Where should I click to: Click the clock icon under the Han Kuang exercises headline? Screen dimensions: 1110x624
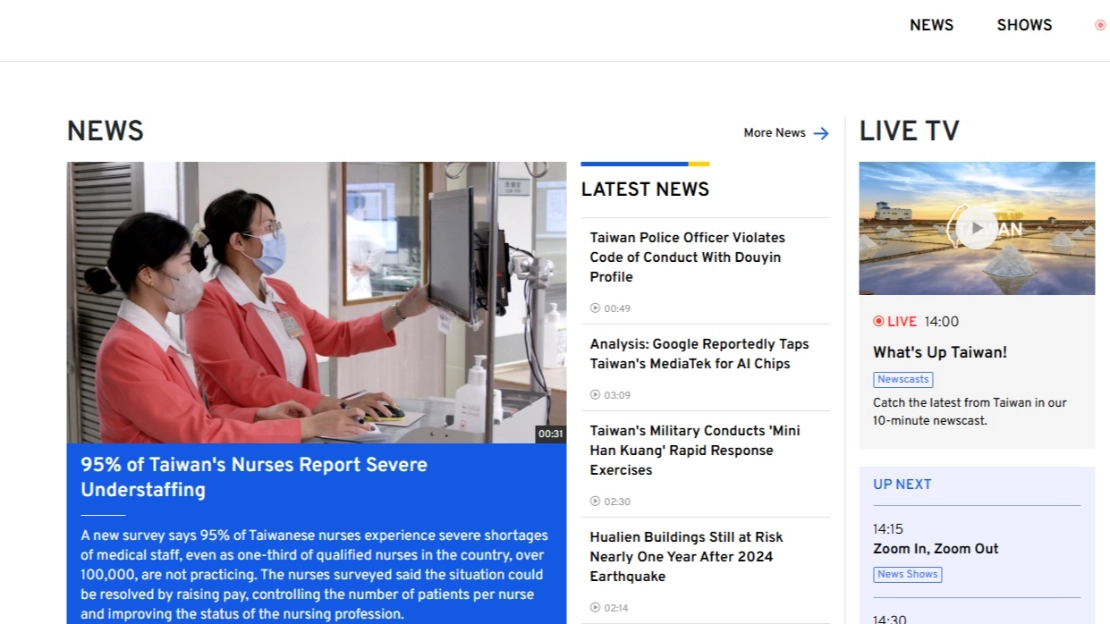(x=595, y=501)
